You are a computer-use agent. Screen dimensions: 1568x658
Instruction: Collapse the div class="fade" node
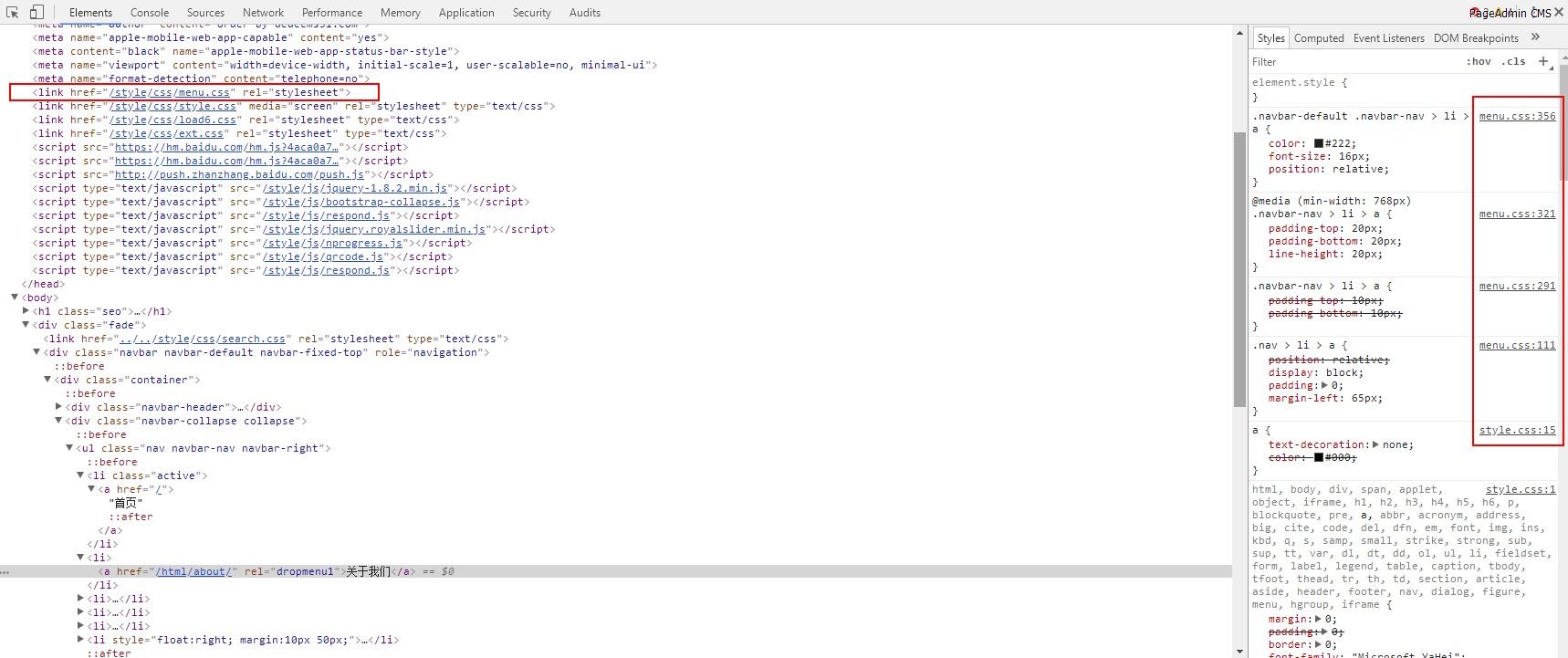tap(26, 325)
